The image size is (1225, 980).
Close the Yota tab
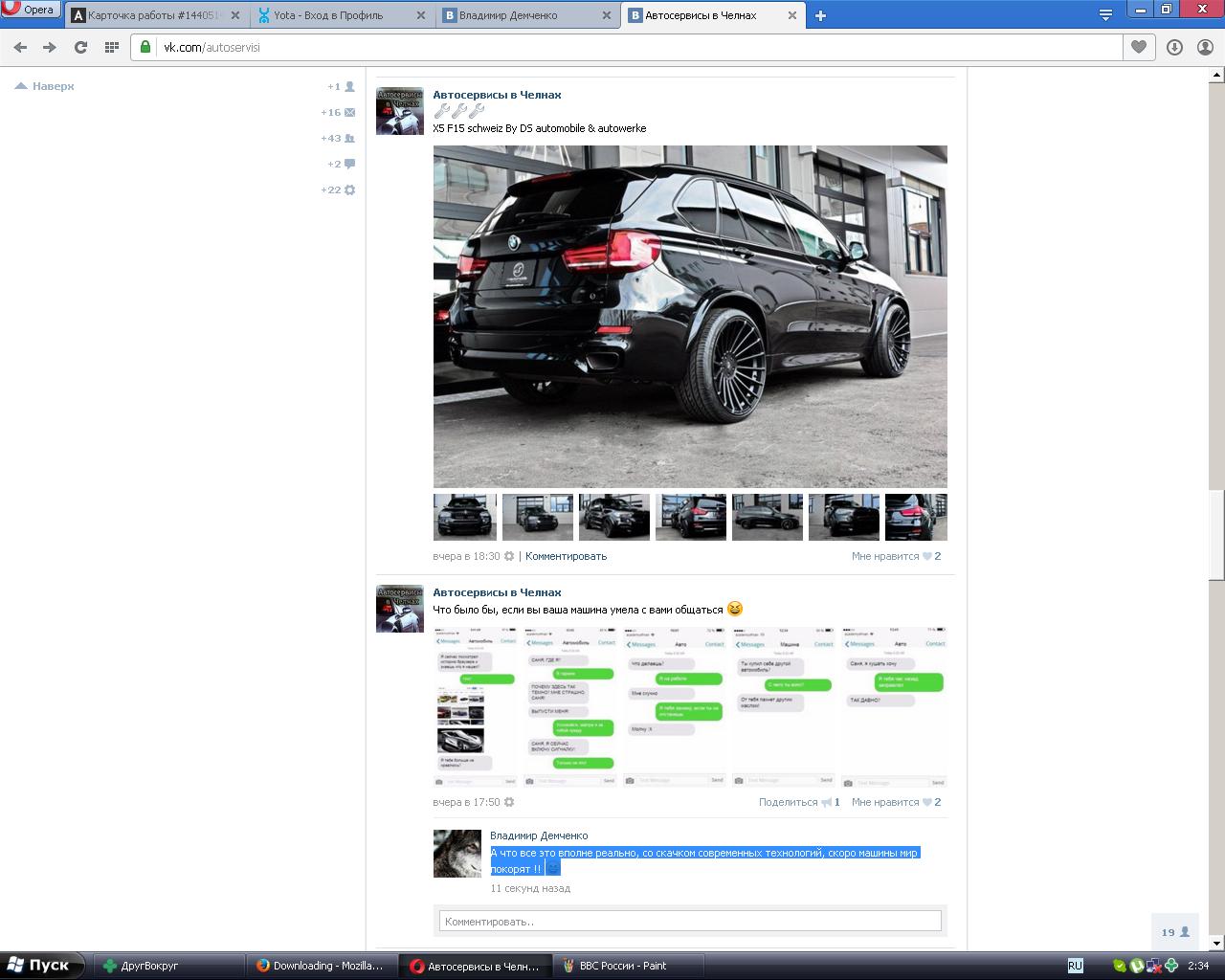click(420, 15)
